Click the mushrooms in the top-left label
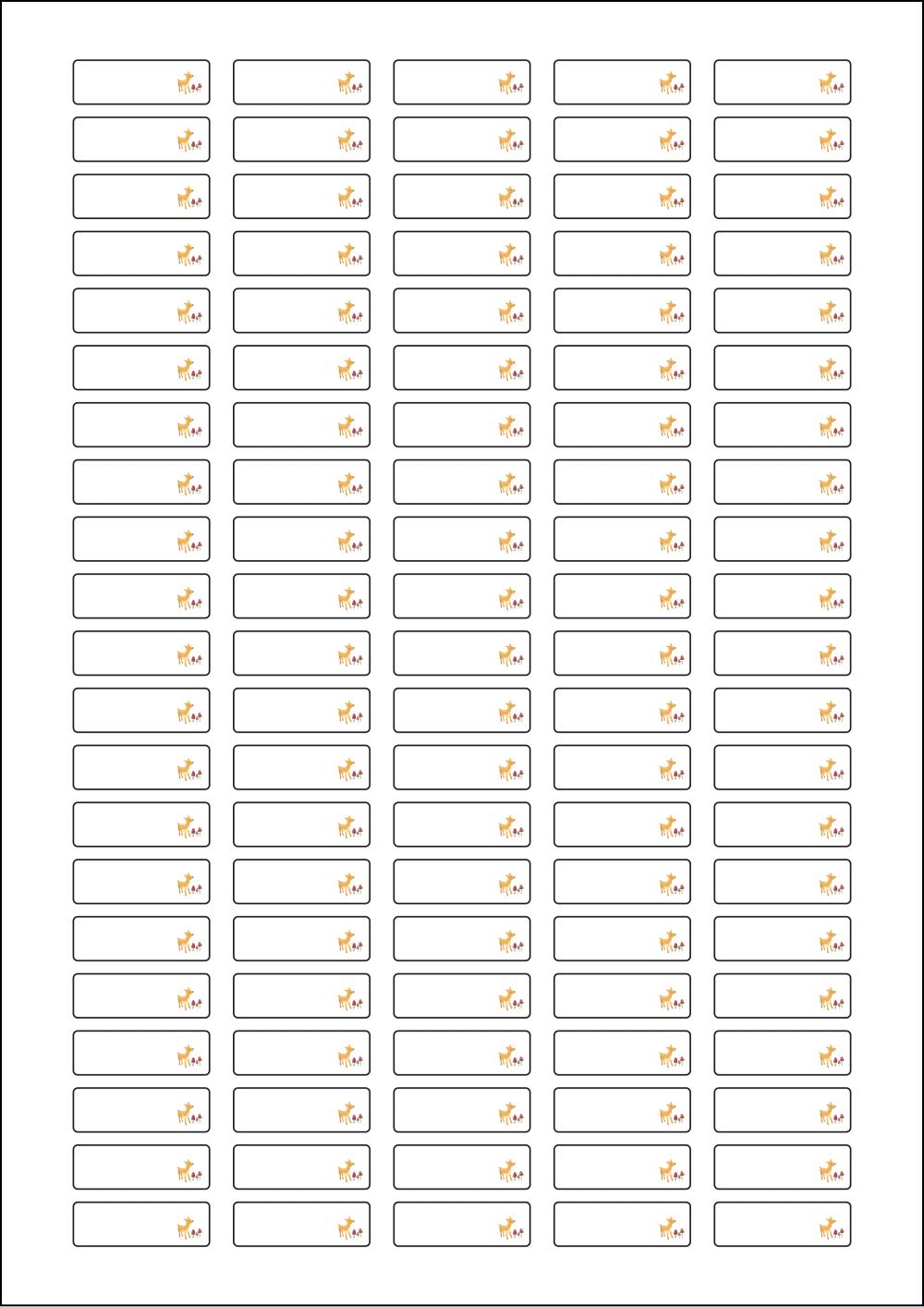The width and height of the screenshot is (924, 1307). click(x=198, y=88)
